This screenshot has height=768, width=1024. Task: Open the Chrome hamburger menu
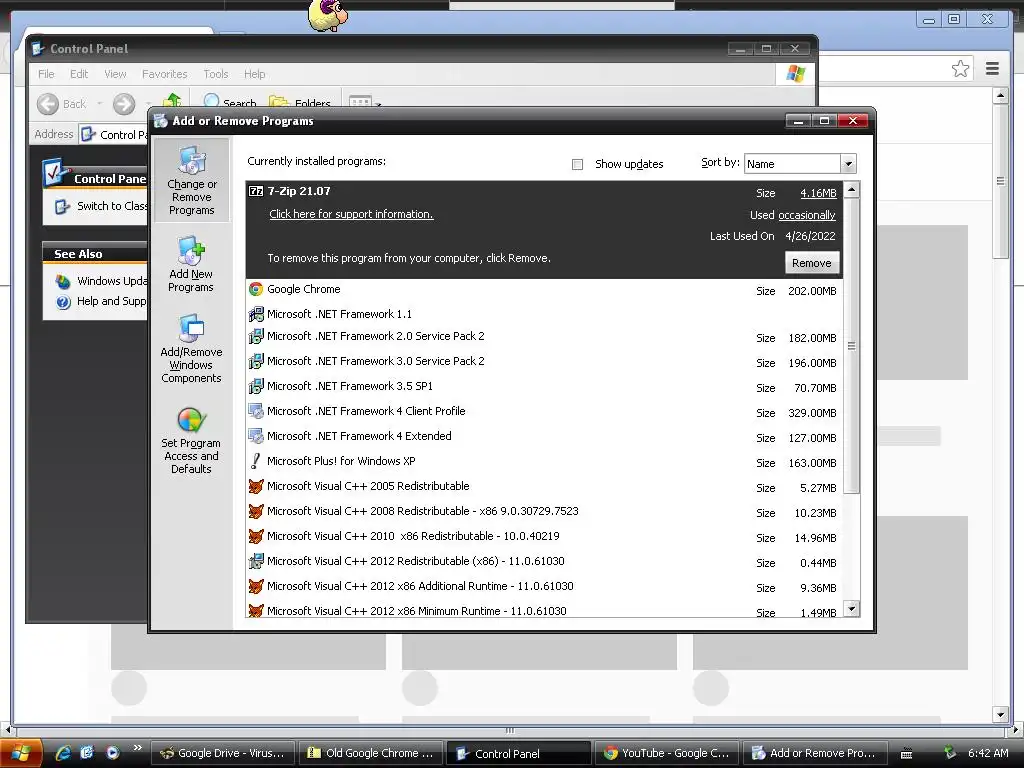pyautogui.click(x=992, y=69)
